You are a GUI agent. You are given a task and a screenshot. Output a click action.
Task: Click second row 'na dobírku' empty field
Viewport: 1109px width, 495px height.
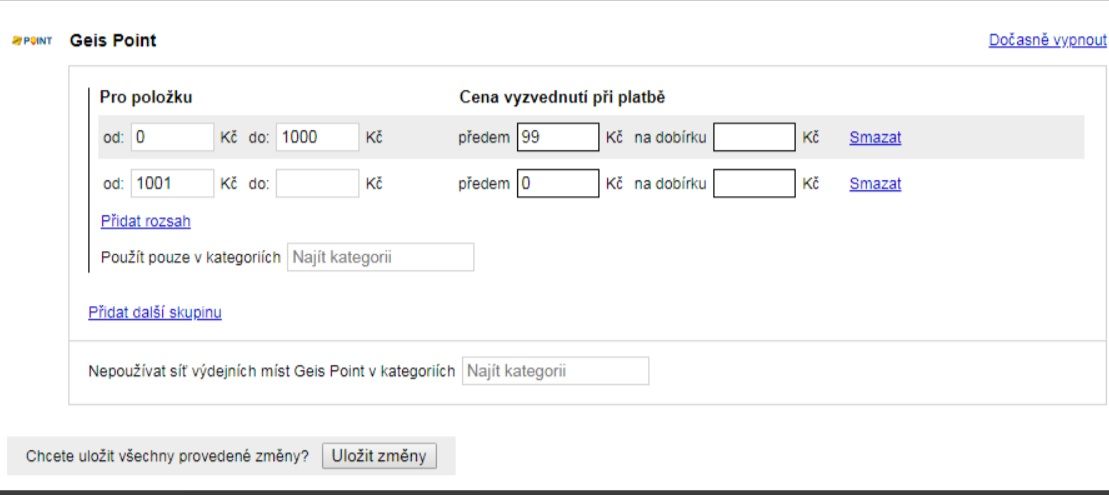click(x=754, y=183)
